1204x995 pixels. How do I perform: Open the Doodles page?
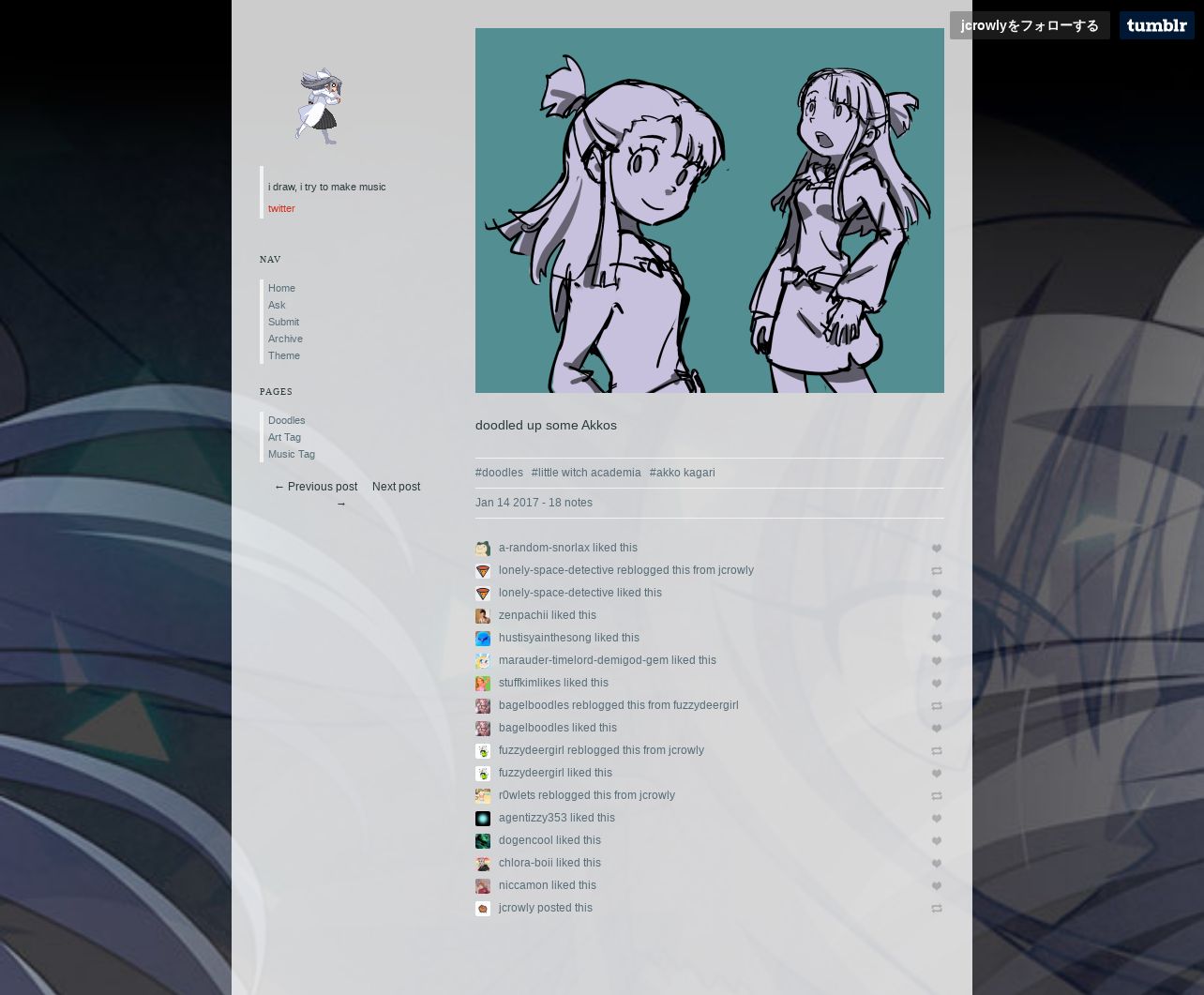tap(287, 420)
